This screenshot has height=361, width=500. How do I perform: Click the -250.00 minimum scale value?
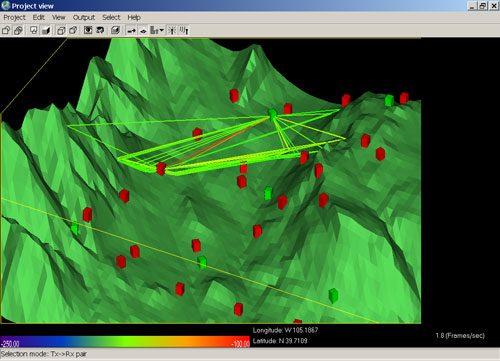(10, 343)
